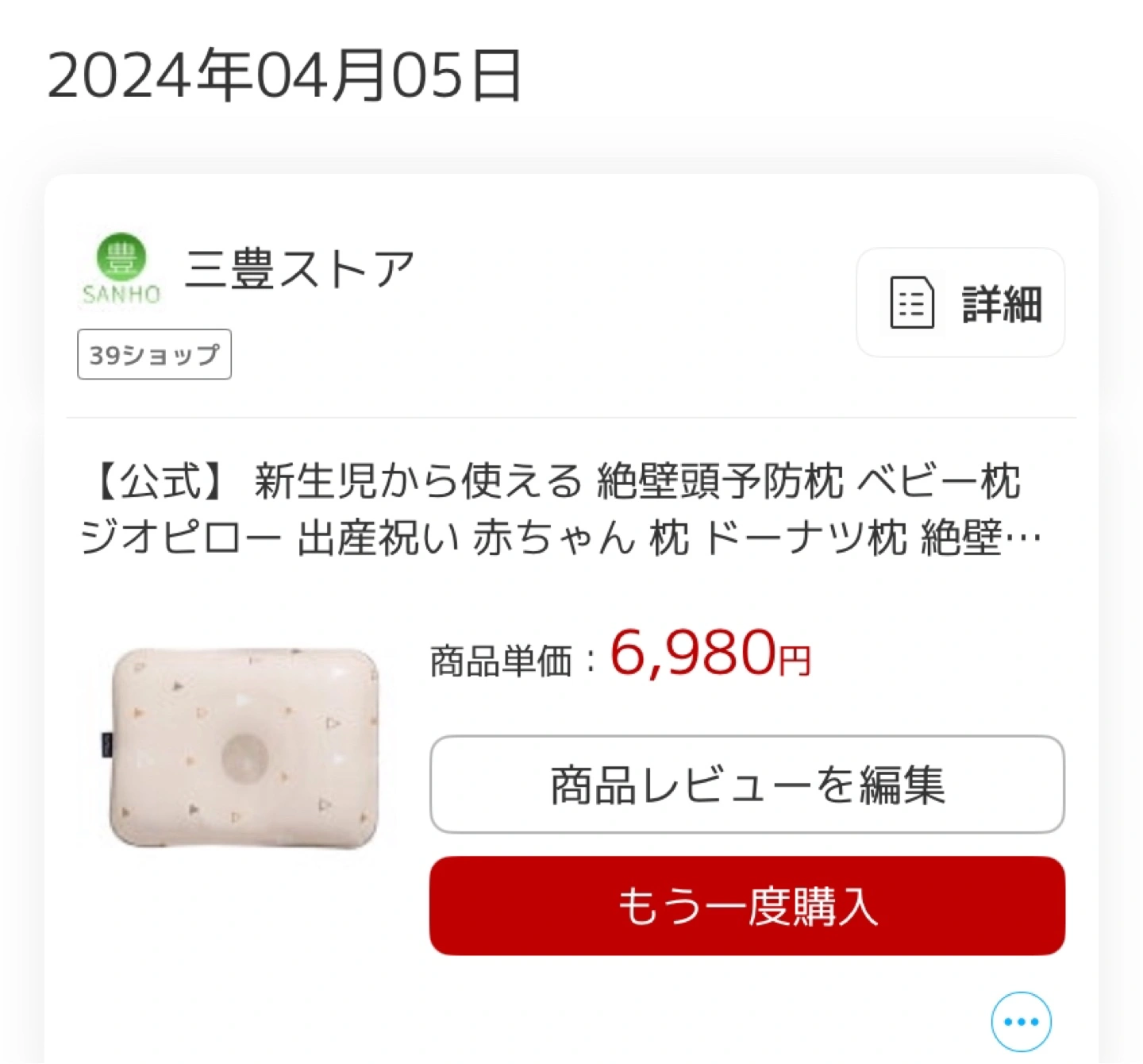Open the three-dot more options button
Image resolution: width=1143 pixels, height=1064 pixels.
pyautogui.click(x=1021, y=1021)
